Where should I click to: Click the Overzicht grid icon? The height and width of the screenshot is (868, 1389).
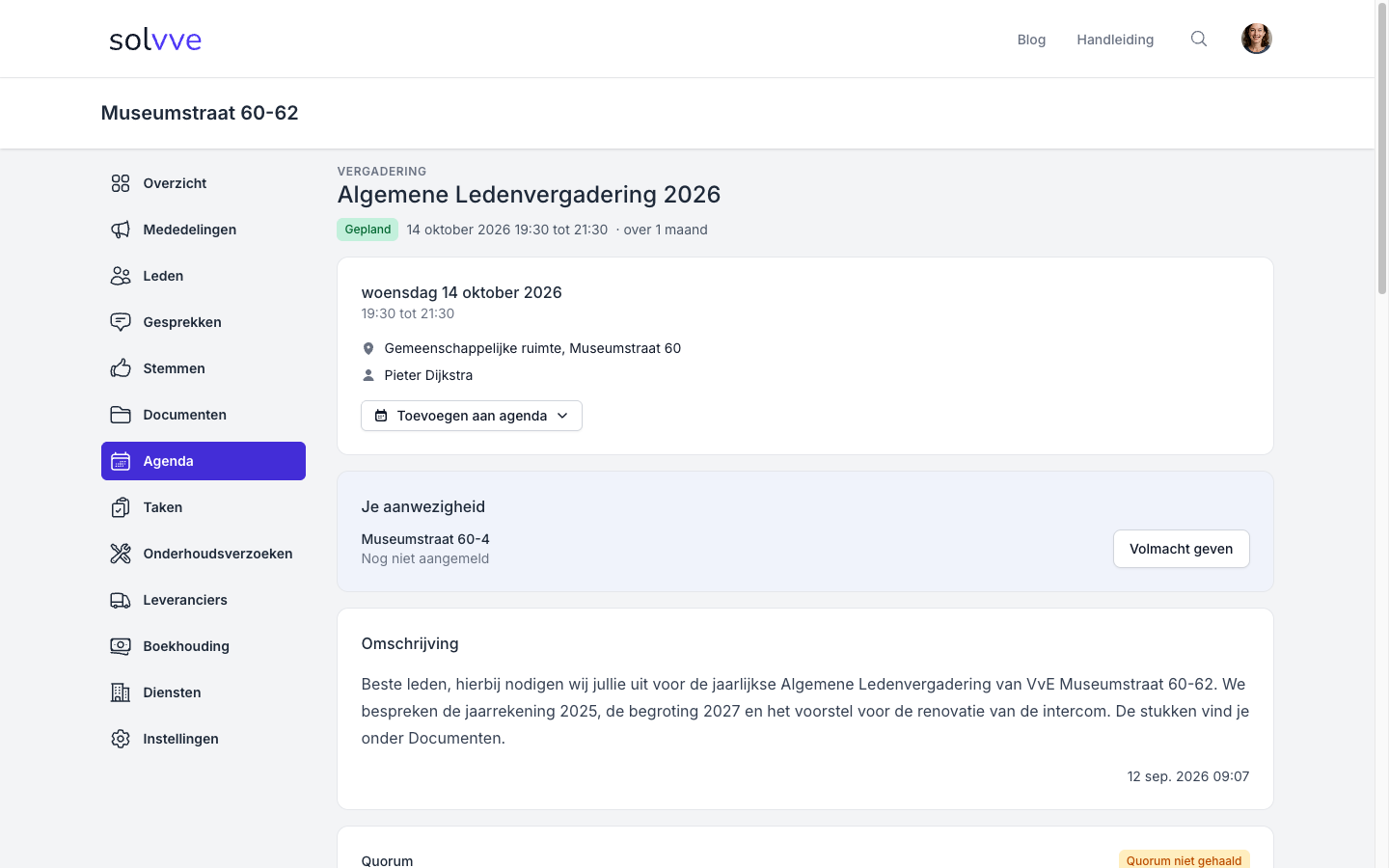pos(121,183)
